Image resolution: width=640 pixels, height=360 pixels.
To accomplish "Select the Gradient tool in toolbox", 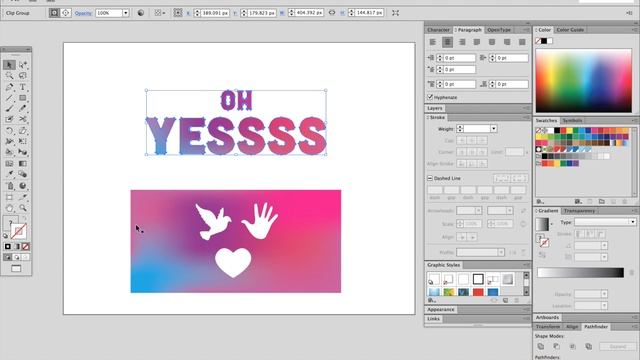I will tap(23, 163).
